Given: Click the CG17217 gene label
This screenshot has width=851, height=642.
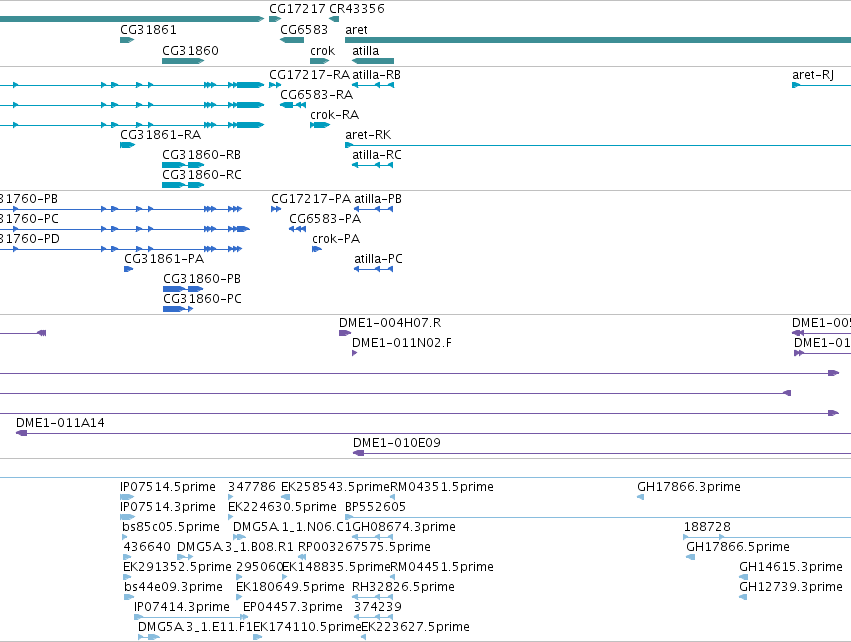Looking at the screenshot, I should pos(297,9).
